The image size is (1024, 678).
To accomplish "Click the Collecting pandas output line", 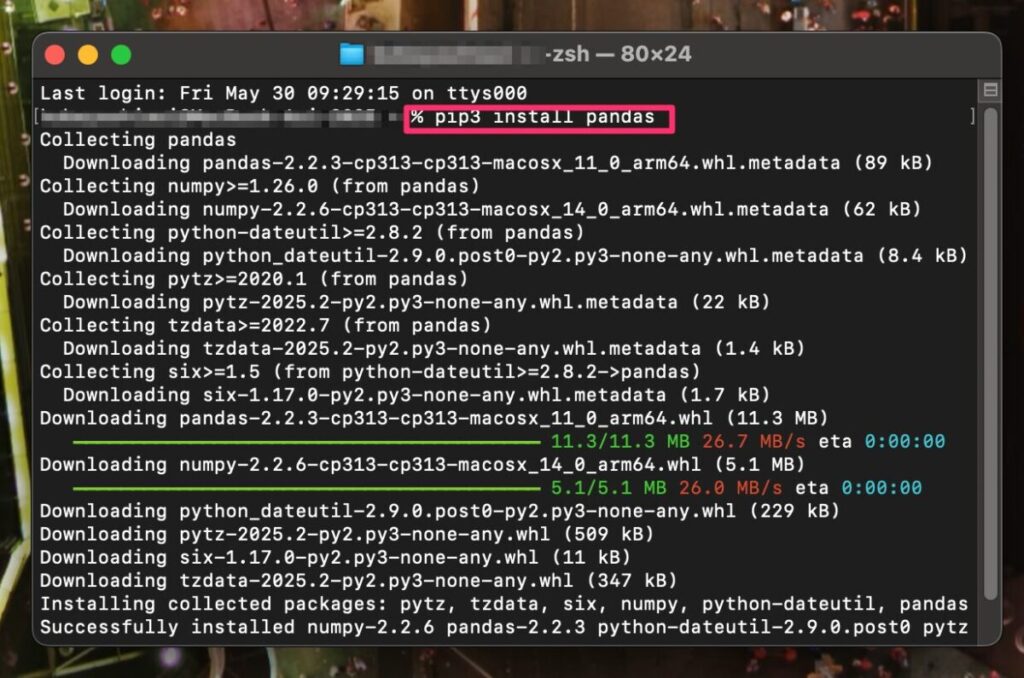I will pyautogui.click(x=138, y=140).
